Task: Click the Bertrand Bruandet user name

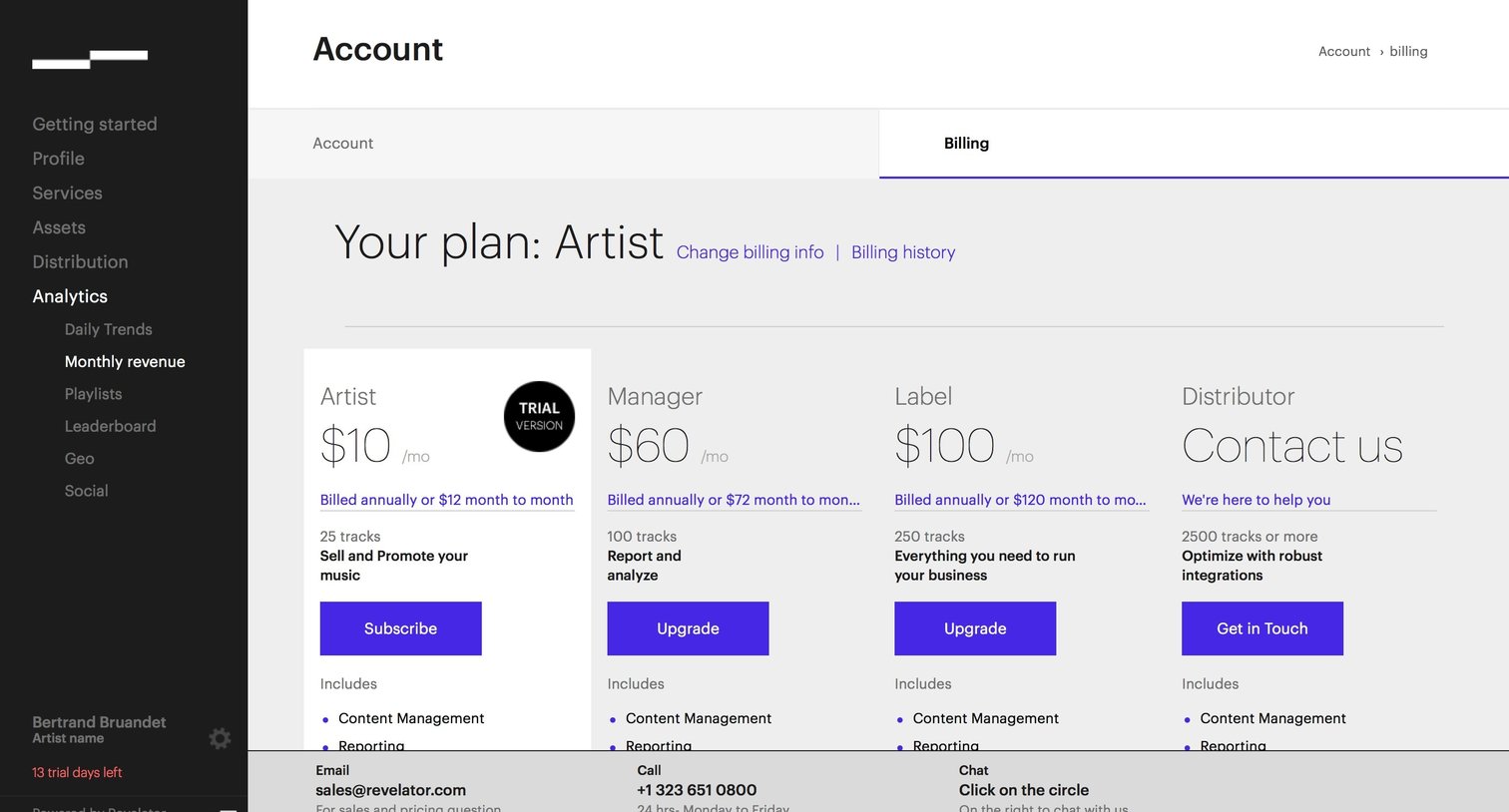Action: click(99, 722)
